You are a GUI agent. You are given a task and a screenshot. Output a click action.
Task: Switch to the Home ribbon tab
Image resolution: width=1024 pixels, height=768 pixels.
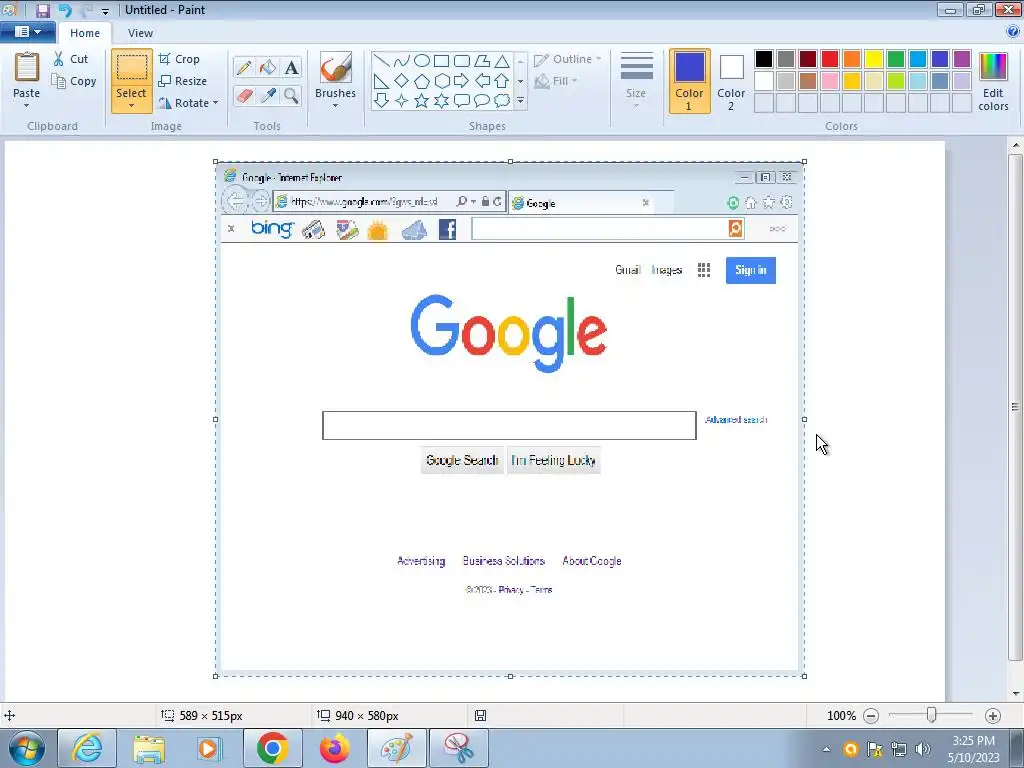click(85, 33)
